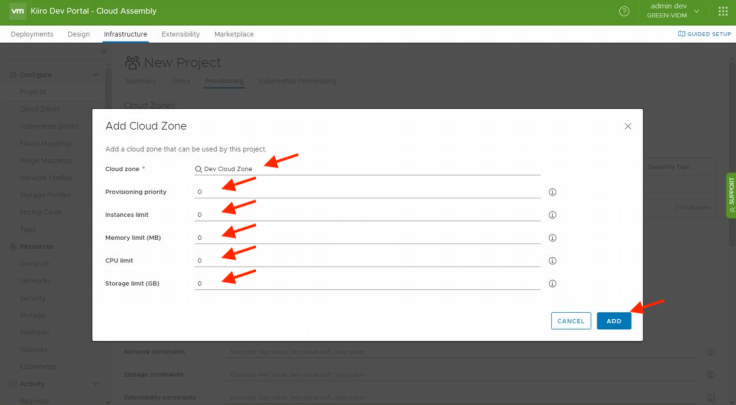Show info for Network constraints
This screenshot has width=736, height=405.
click(x=711, y=352)
